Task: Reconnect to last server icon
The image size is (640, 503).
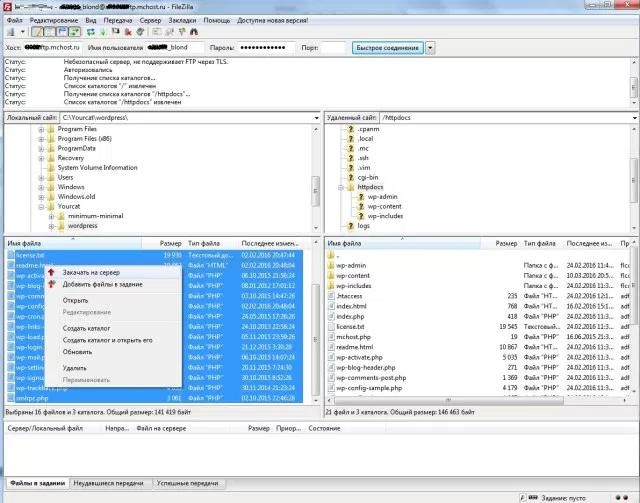Action: coord(140,32)
